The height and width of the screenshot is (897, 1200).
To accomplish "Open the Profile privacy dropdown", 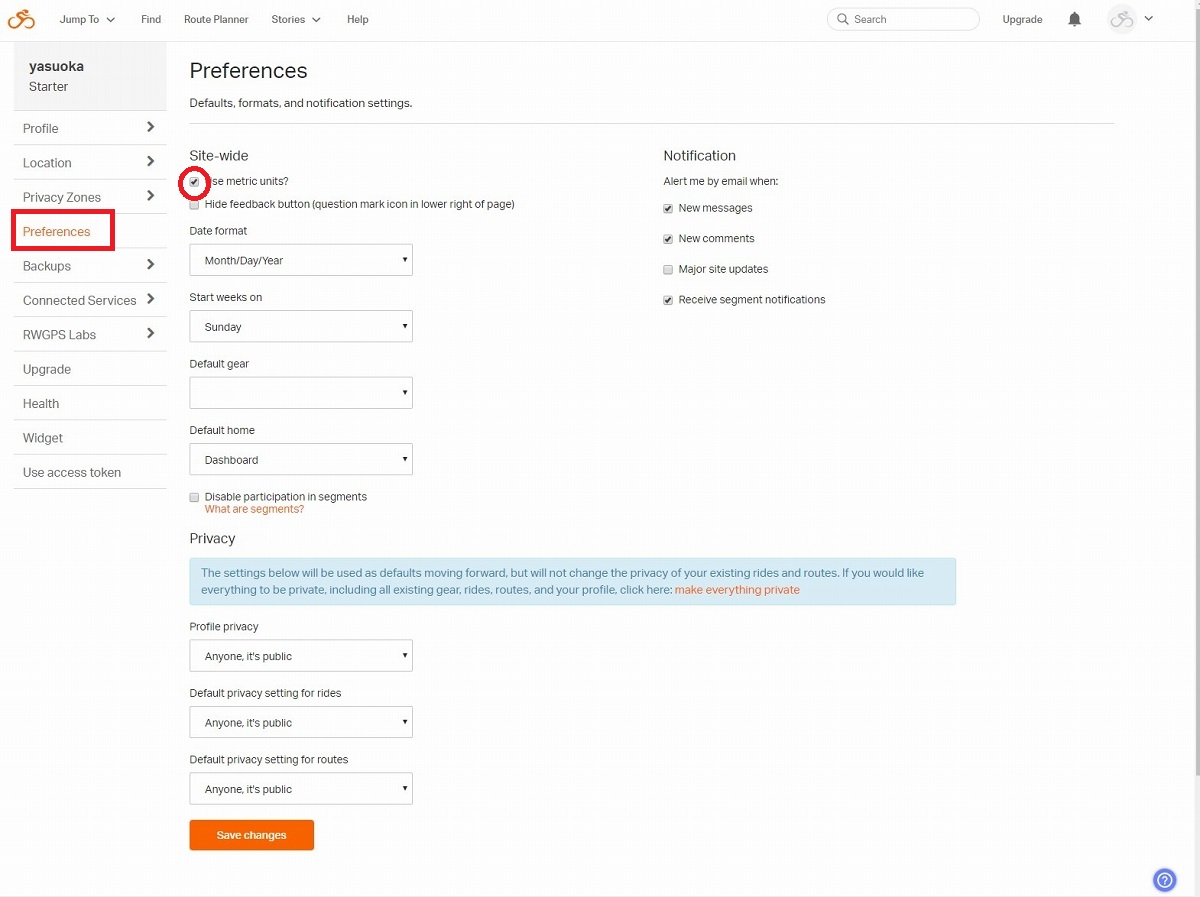I will 301,656.
